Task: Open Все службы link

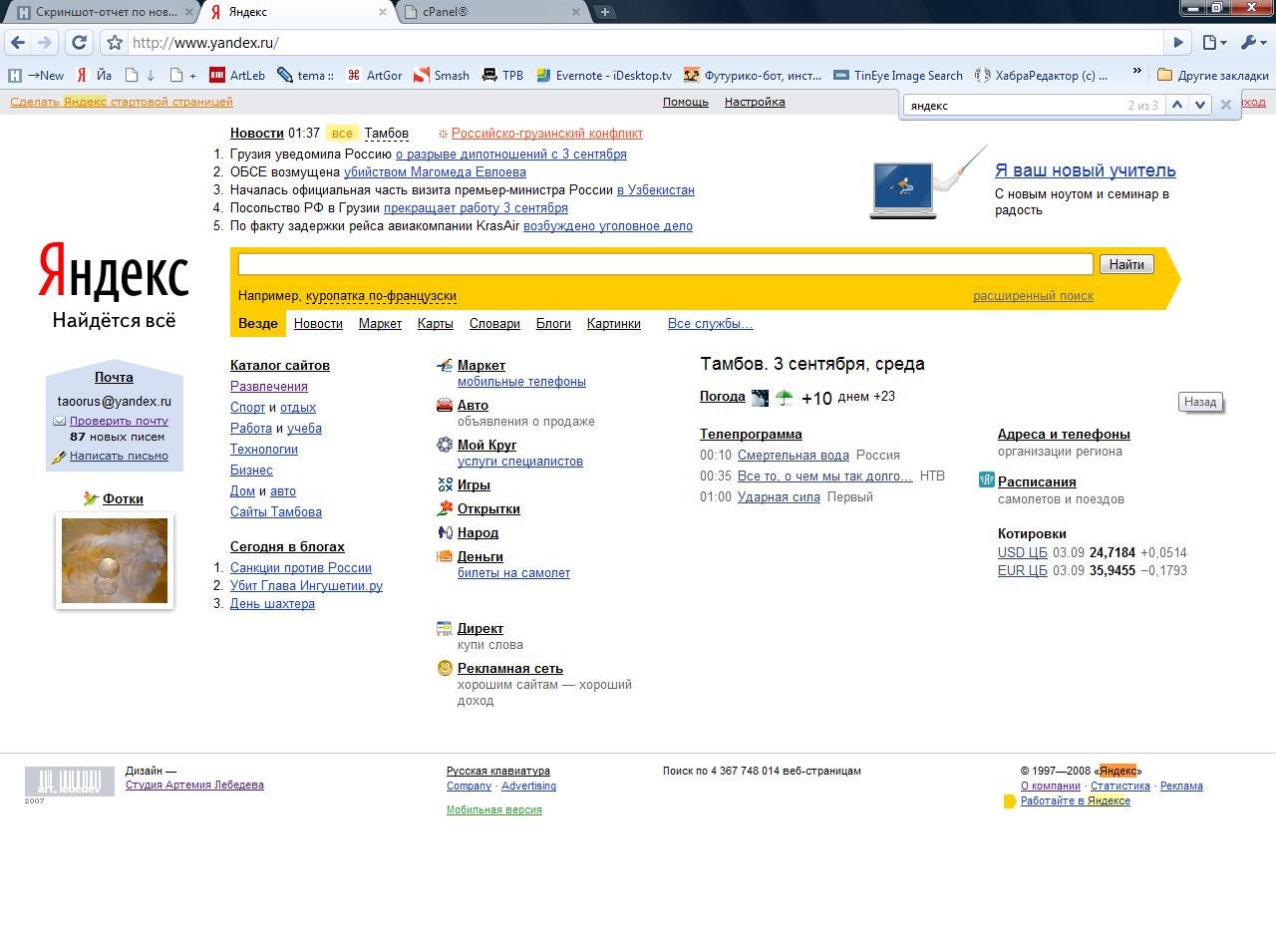Action: tap(710, 324)
